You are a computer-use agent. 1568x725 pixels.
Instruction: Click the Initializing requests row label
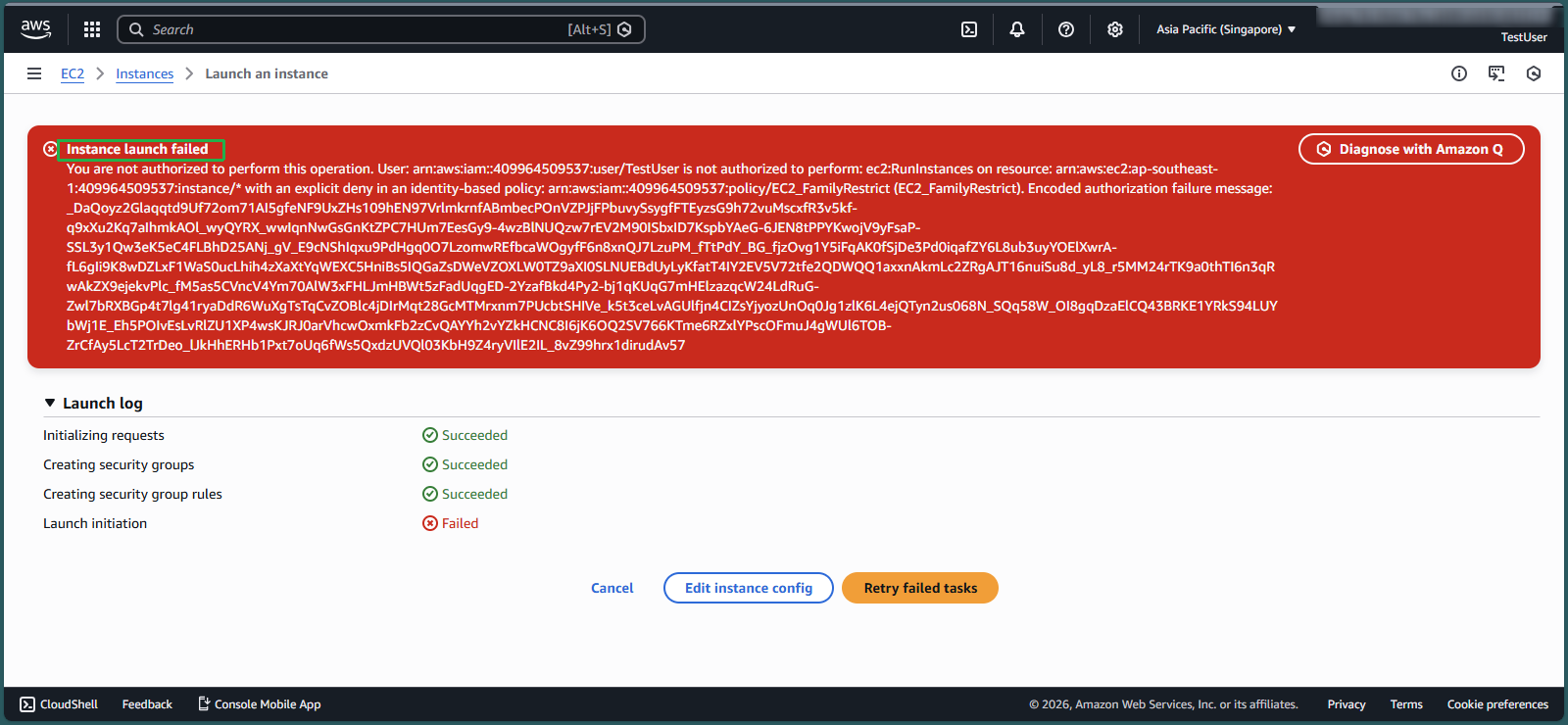[104, 435]
